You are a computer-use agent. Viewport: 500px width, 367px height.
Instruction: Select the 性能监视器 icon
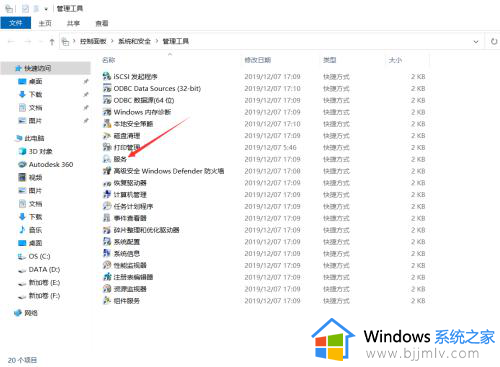click(107, 265)
